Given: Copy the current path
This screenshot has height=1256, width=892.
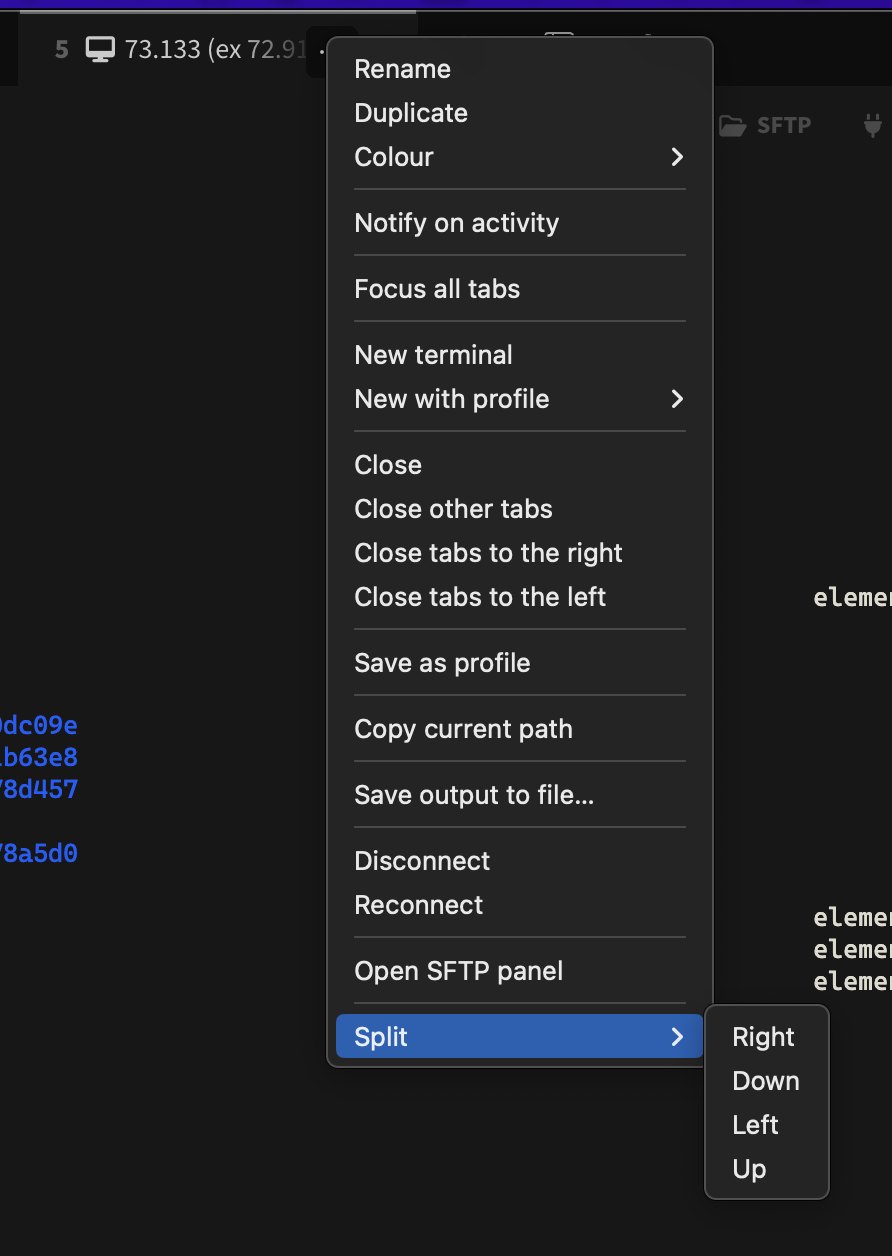Looking at the screenshot, I should 463,729.
